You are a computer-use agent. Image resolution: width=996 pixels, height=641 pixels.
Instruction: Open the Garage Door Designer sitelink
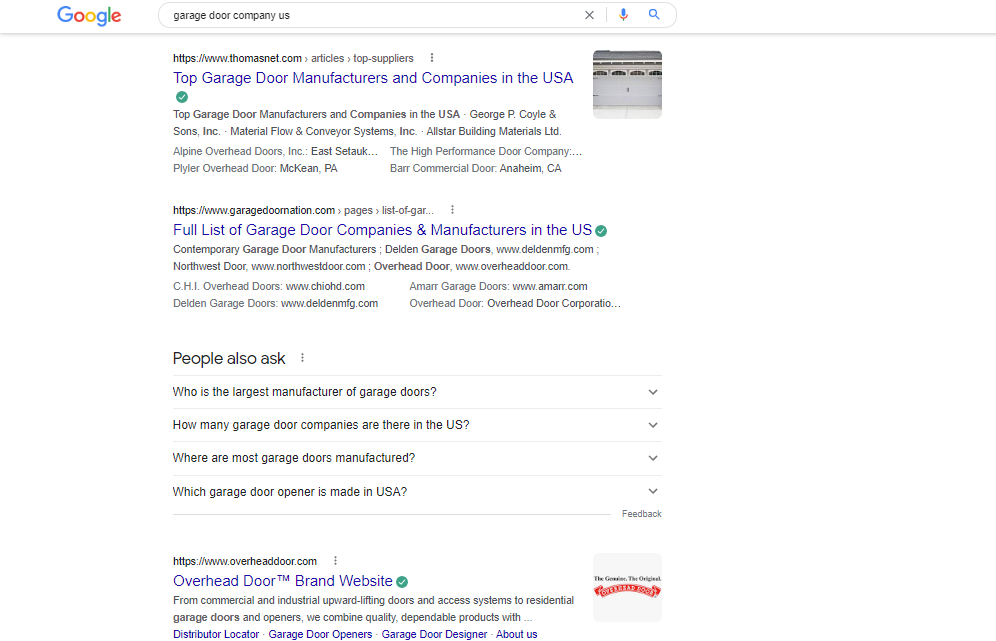pos(434,634)
